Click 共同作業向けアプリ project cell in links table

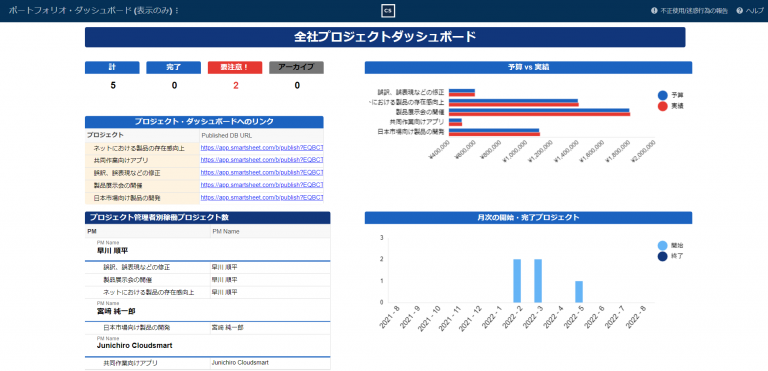[x=143, y=160]
